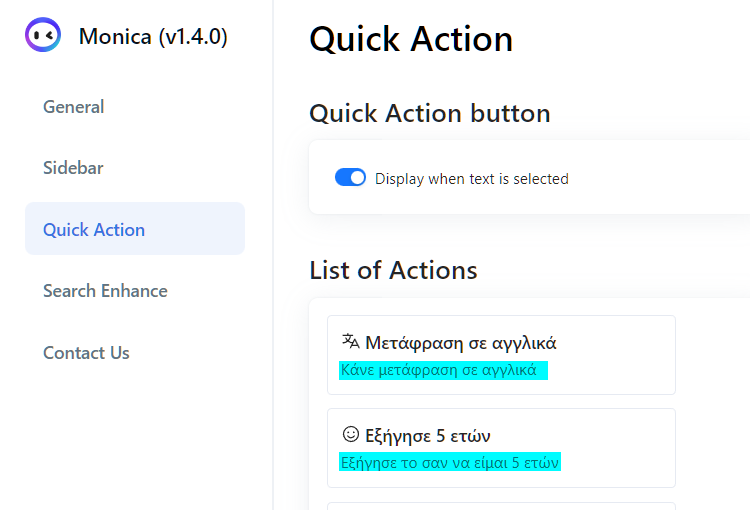Click the highlighted prompt Κάνε μετάφραση σε αγγλικά
Viewport: 750px width, 510px height.
click(443, 370)
